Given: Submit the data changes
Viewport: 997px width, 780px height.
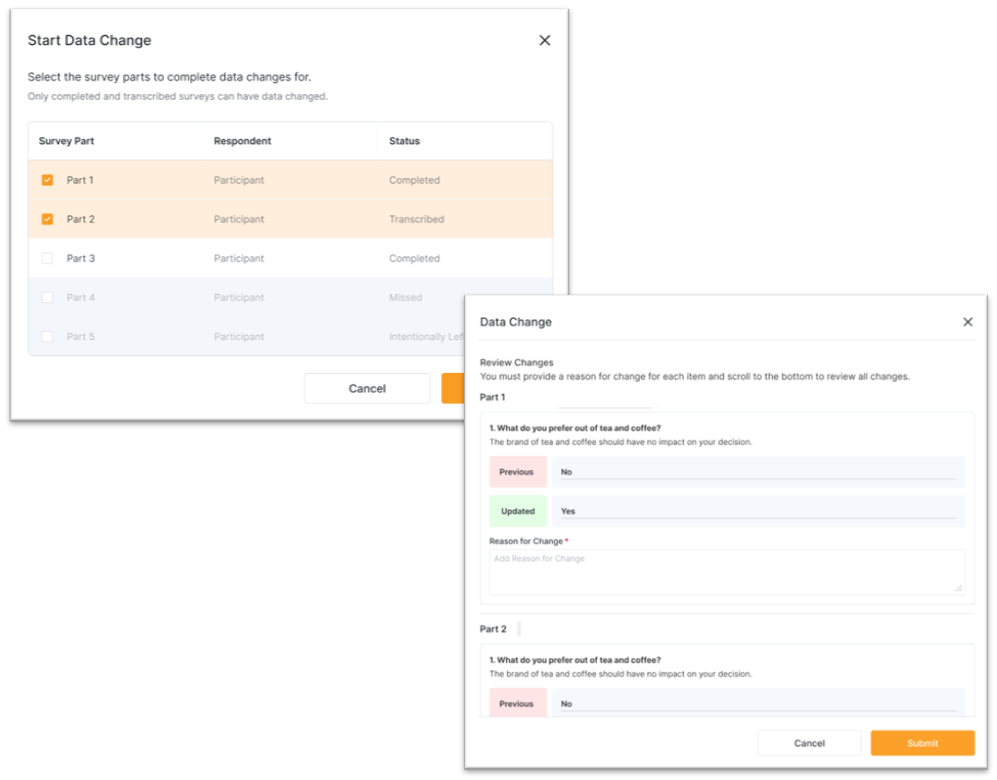Looking at the screenshot, I should pos(921,743).
